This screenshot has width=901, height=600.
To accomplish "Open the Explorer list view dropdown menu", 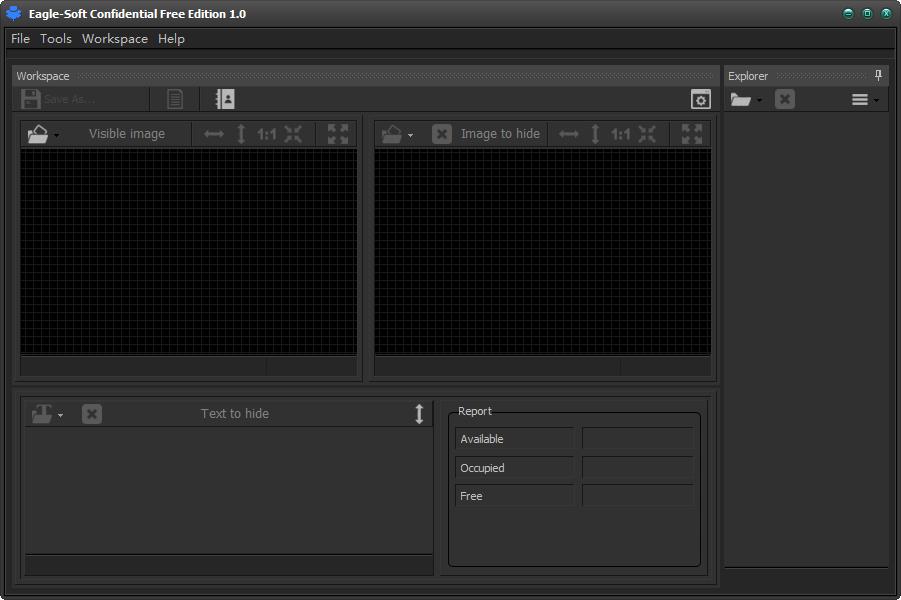I will (x=865, y=99).
